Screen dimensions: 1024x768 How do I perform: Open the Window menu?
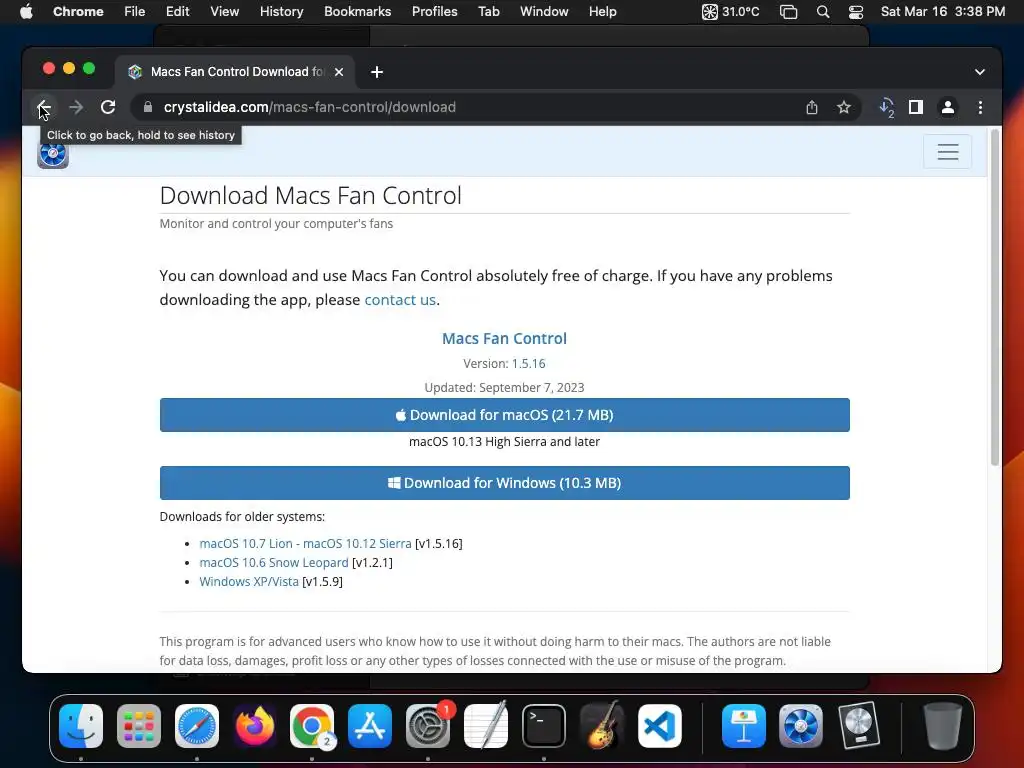[544, 12]
